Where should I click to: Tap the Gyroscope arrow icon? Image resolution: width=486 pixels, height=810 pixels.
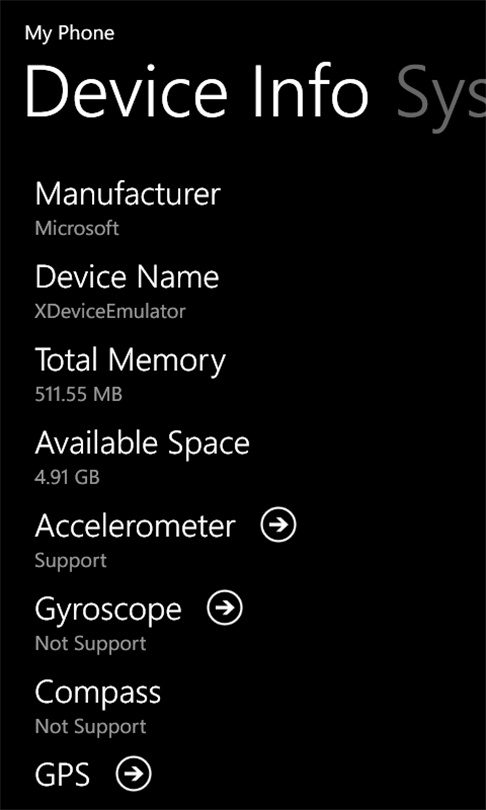(x=225, y=608)
